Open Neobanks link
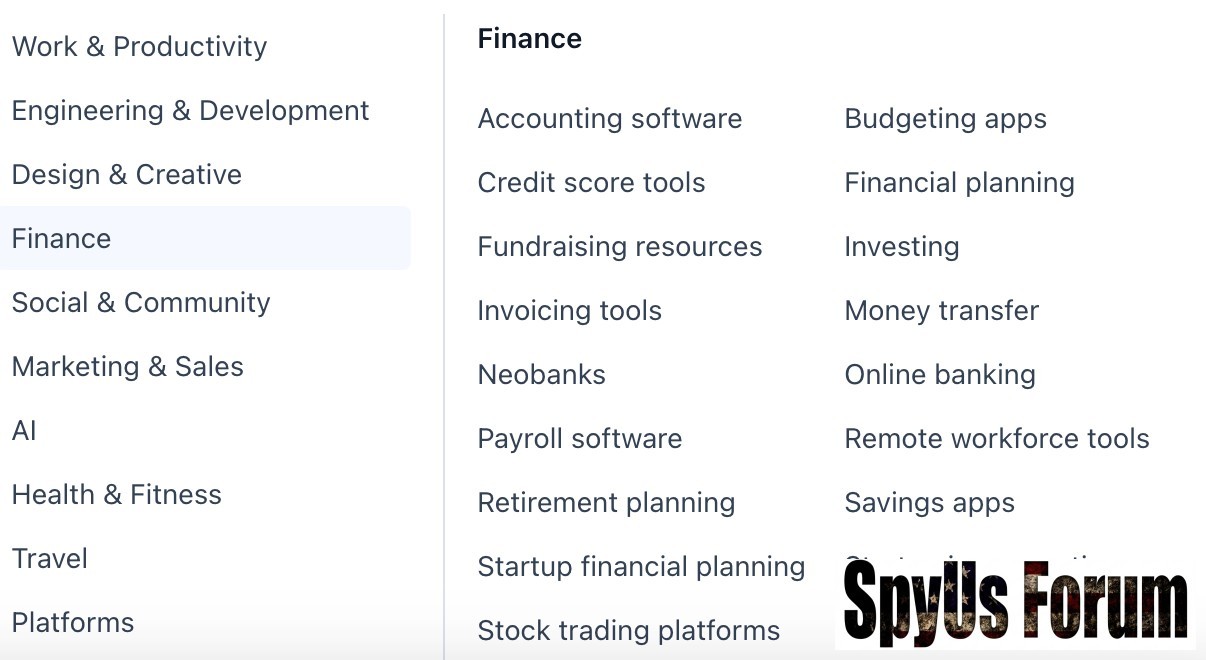This screenshot has height=660, width=1206. point(541,375)
